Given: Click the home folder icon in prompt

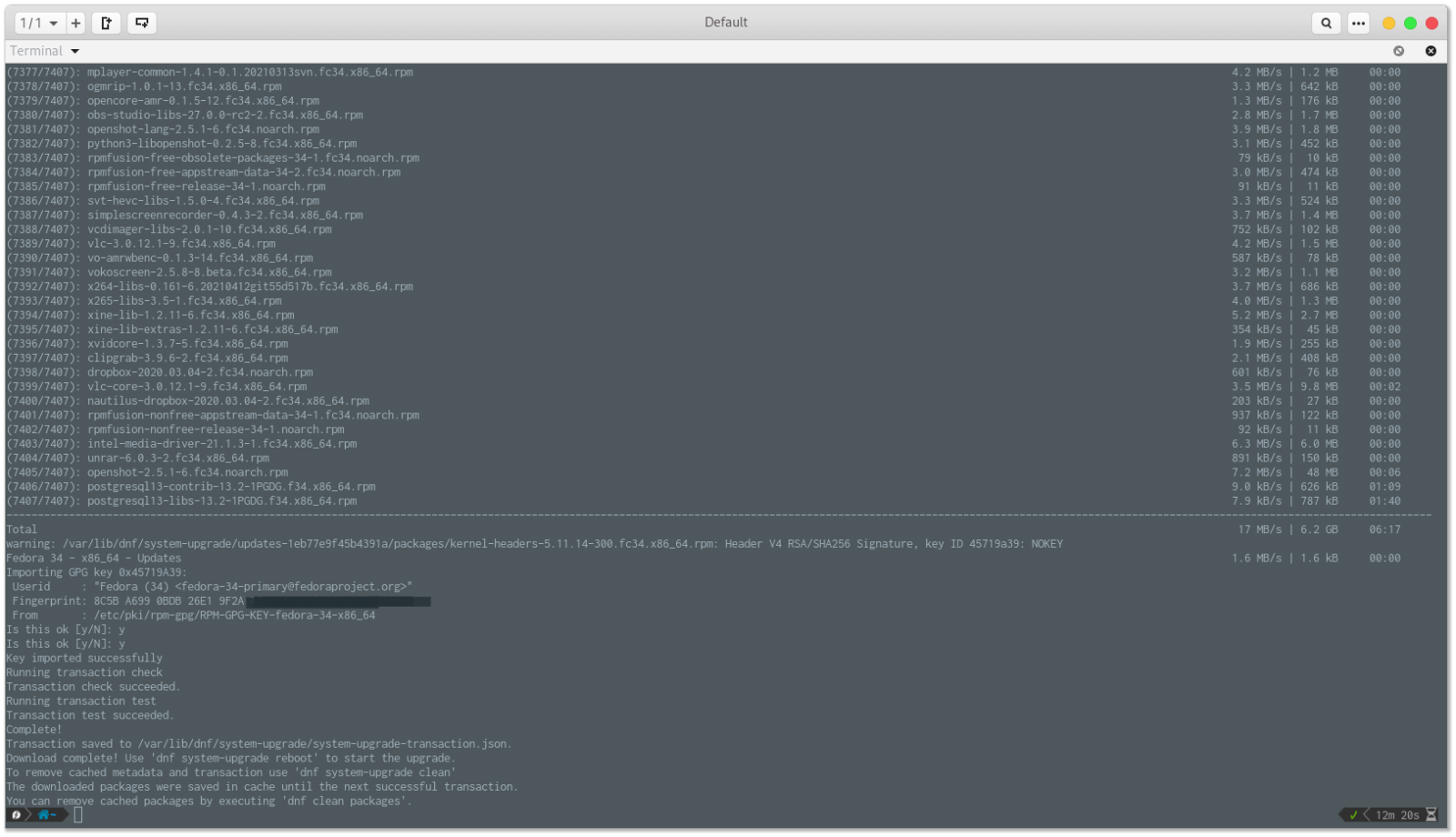Looking at the screenshot, I should pos(44,814).
